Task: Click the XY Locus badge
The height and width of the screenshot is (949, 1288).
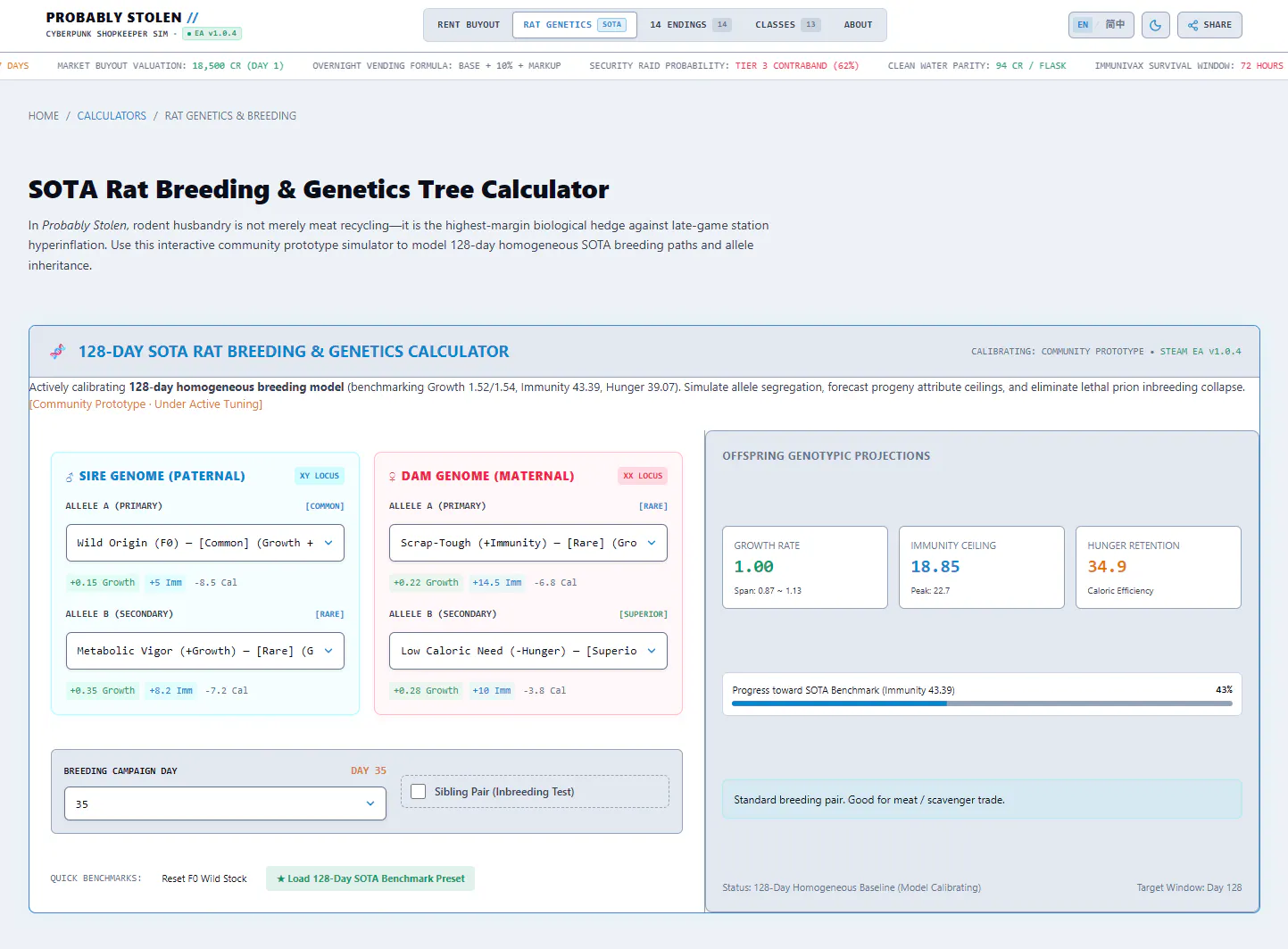Action: click(x=320, y=476)
